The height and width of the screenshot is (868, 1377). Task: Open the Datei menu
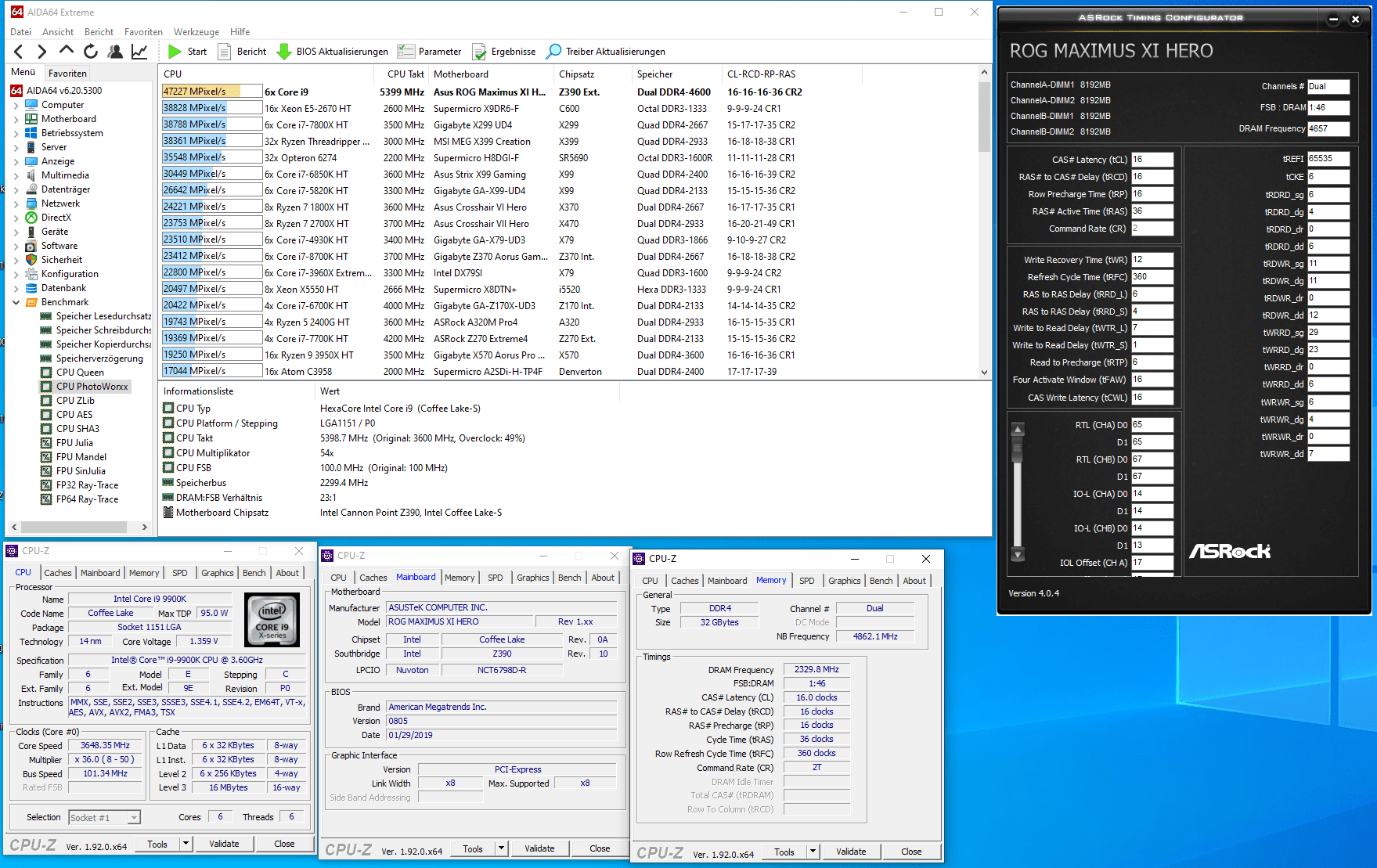click(x=21, y=32)
